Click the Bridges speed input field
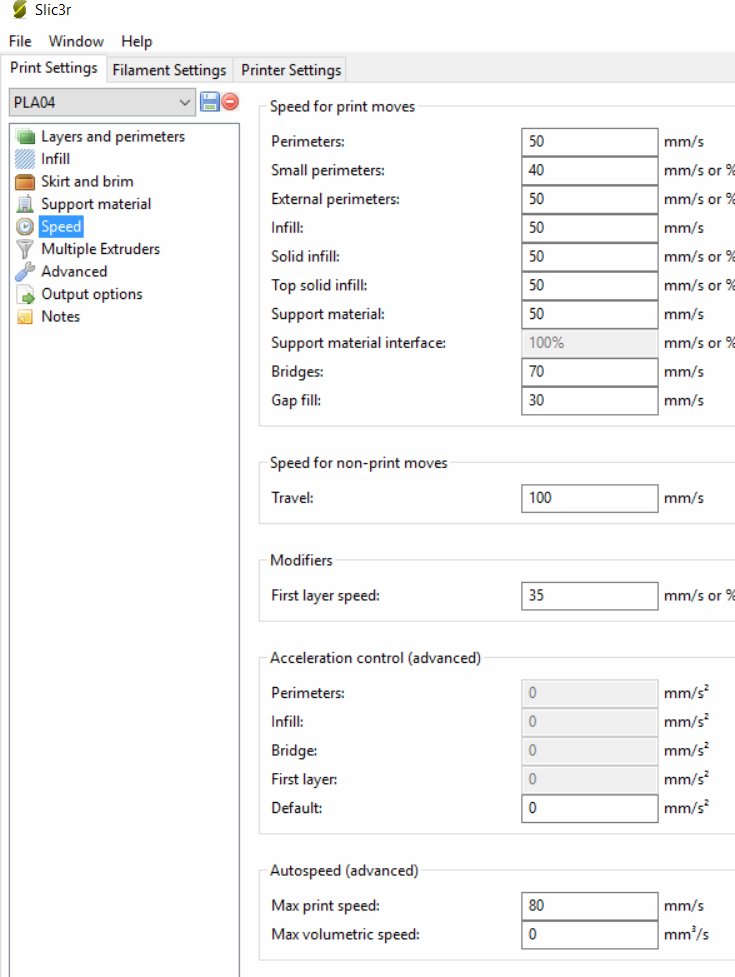Image resolution: width=735 pixels, height=977 pixels. 589,372
